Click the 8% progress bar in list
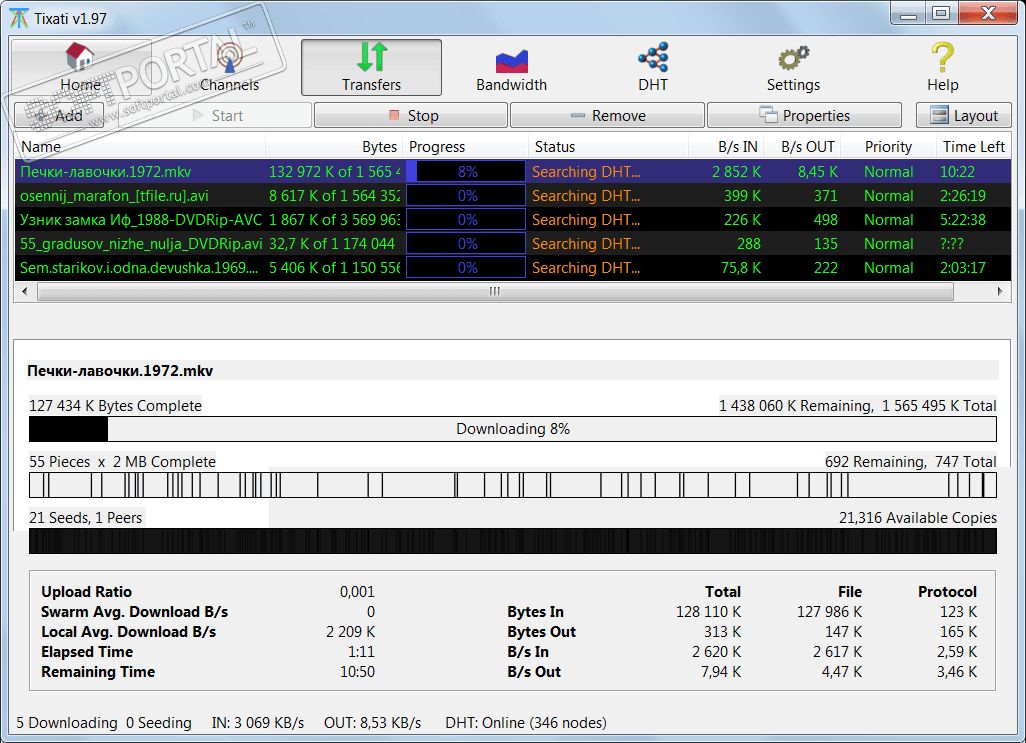Viewport: 1026px width, 743px height. tap(466, 171)
